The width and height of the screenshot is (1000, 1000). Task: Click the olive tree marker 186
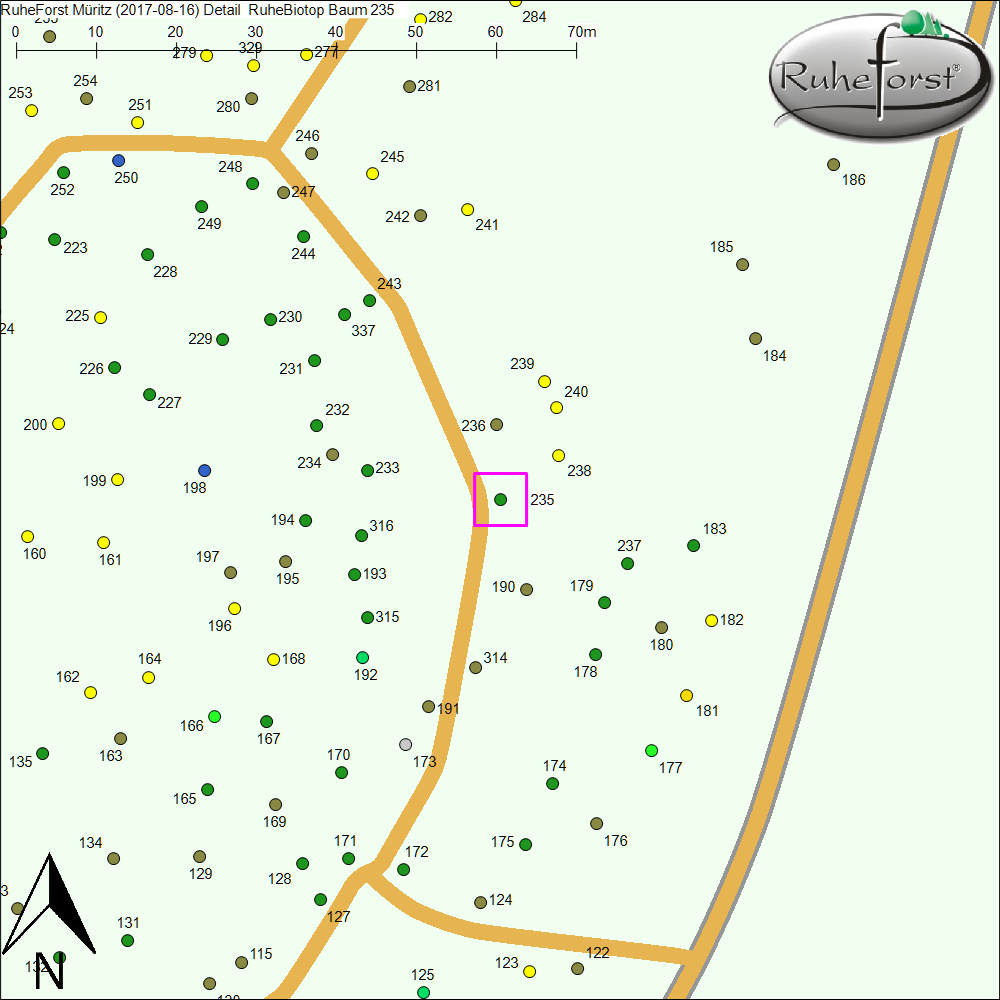[833, 164]
